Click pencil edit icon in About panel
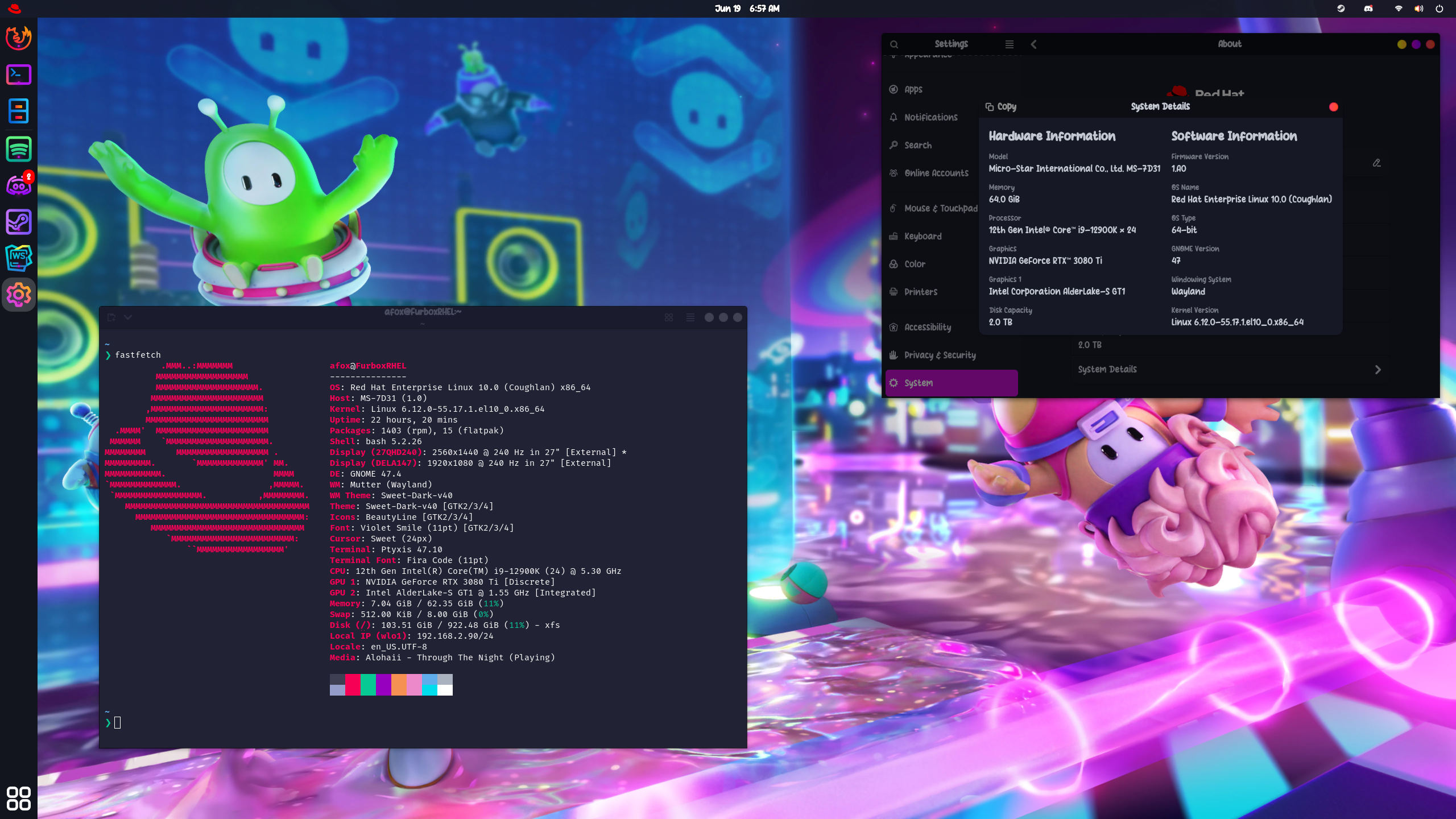The width and height of the screenshot is (1456, 819). [x=1377, y=163]
